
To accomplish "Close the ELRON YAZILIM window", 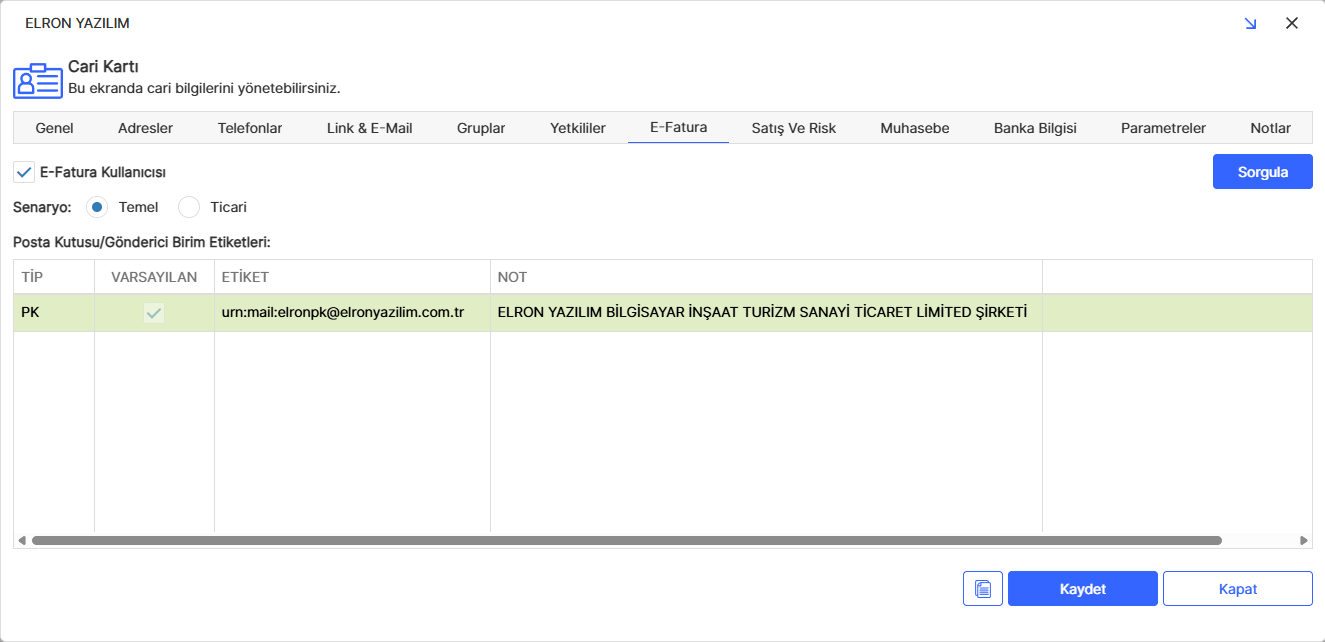I will [x=1291, y=23].
